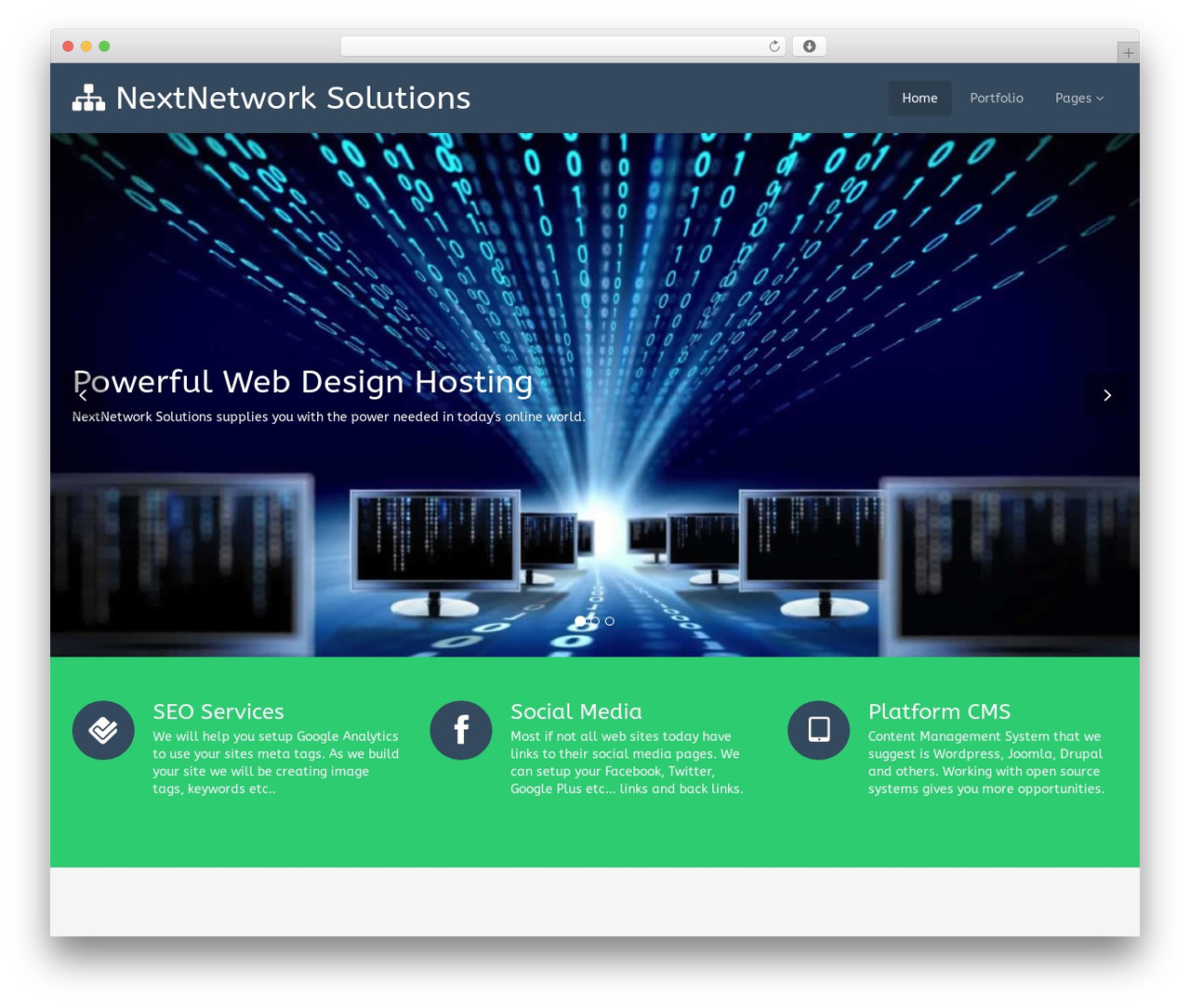
Task: Click the SEO Services checkmark icon
Action: pos(103,730)
